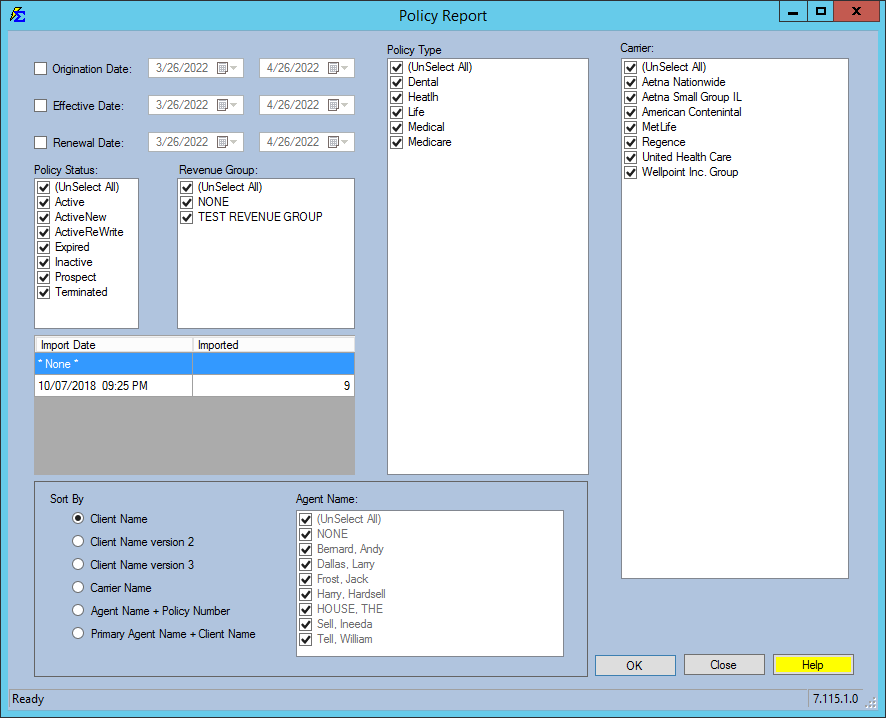Expand the Effective end date dropdown arrow
Screen dimensions: 886x718
pos(343,104)
